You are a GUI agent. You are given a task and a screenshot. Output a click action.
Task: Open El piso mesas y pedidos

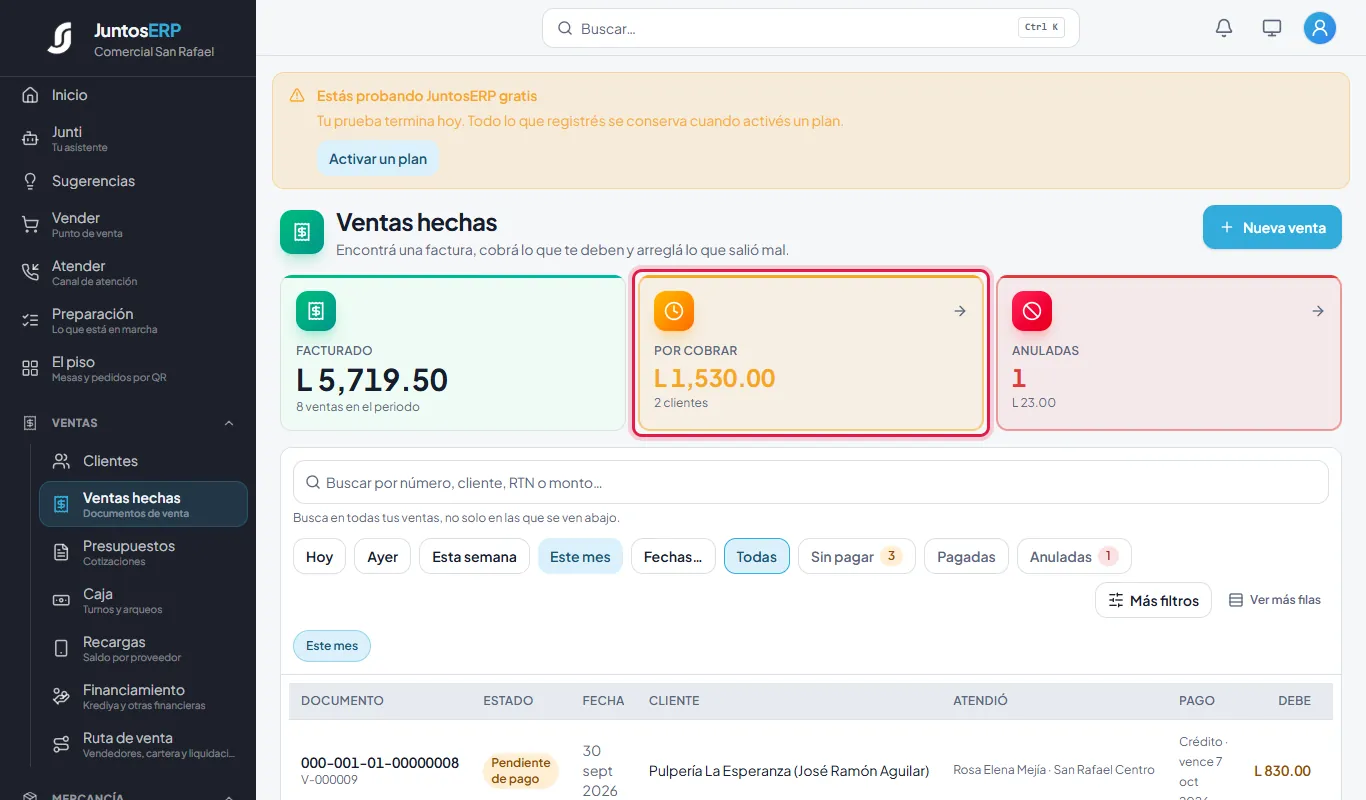(128, 368)
